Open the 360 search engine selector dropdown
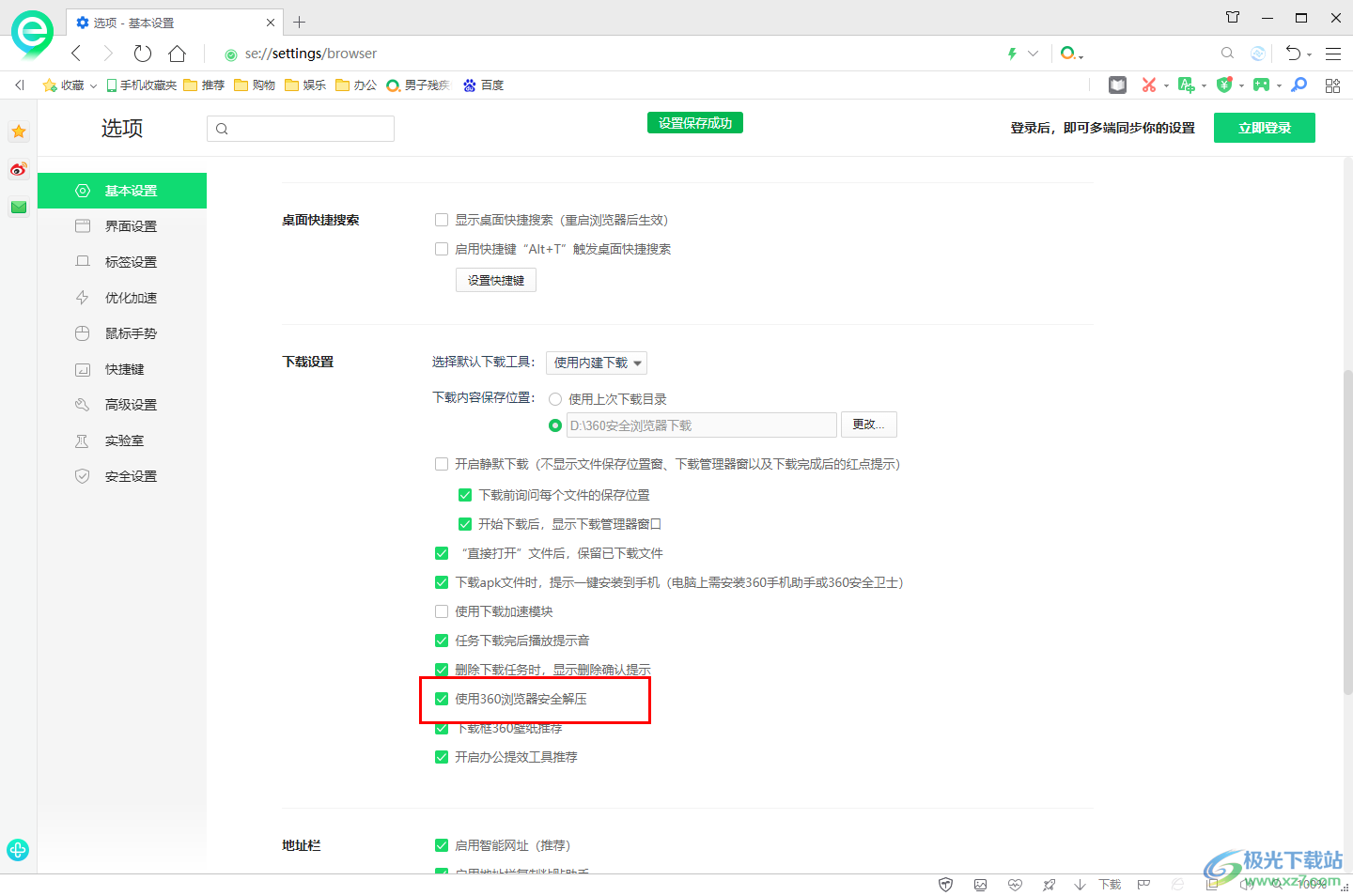 click(x=1072, y=54)
